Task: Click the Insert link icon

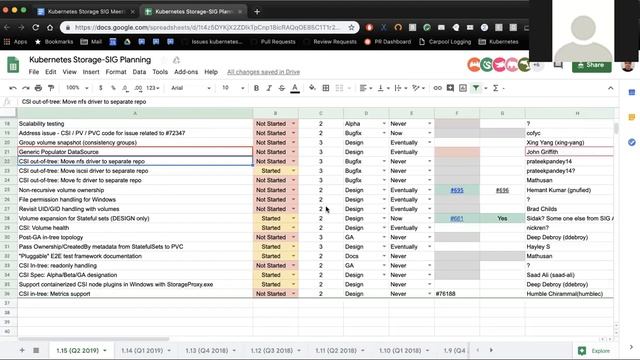Action: click(438, 88)
